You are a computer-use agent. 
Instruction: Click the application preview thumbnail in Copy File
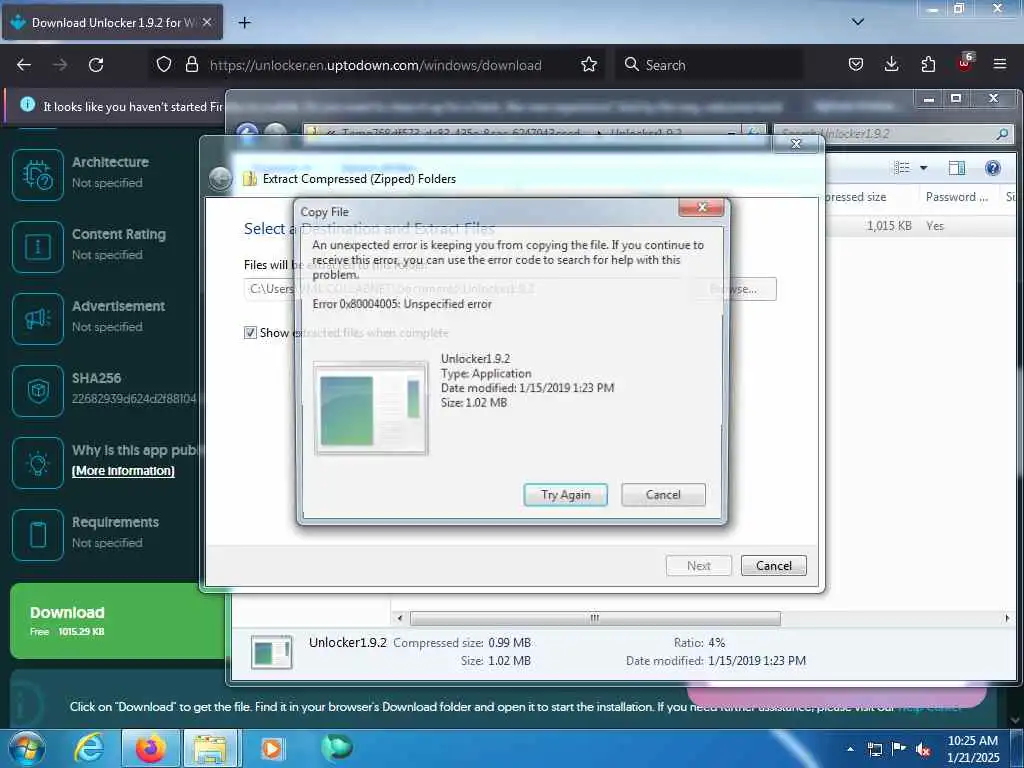371,408
